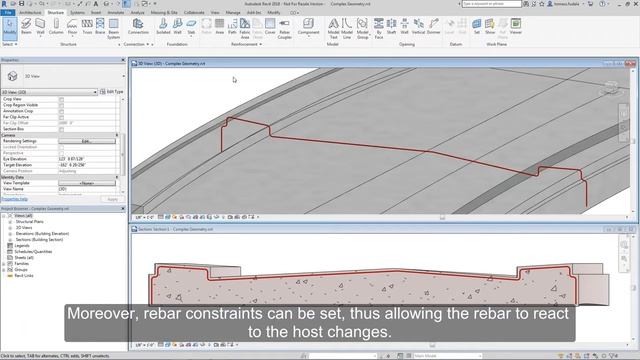Open the Model Group tool
Screen dimensions: 640x360
pyautogui.click(x=362, y=29)
